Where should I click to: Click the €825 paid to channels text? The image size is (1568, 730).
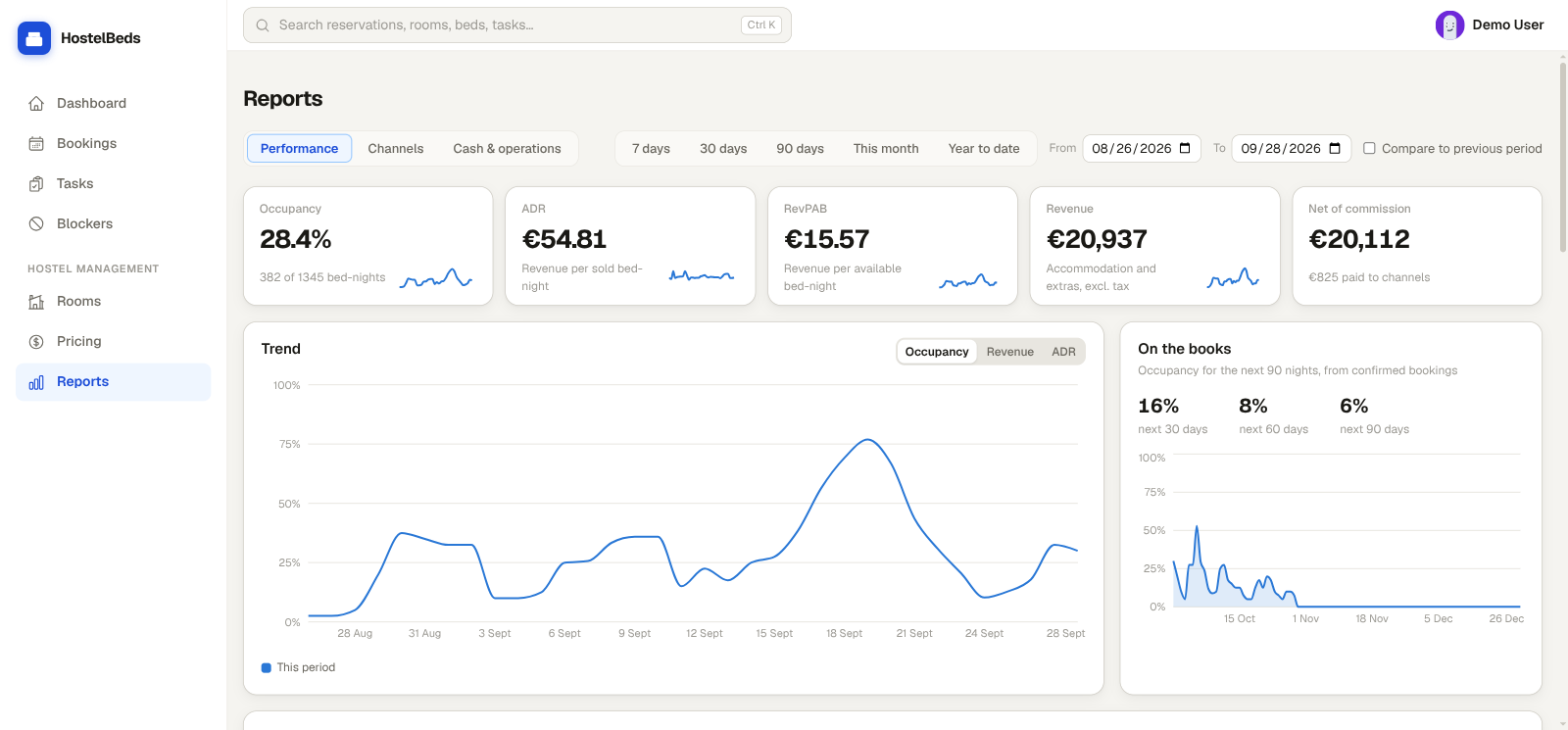(x=1369, y=277)
